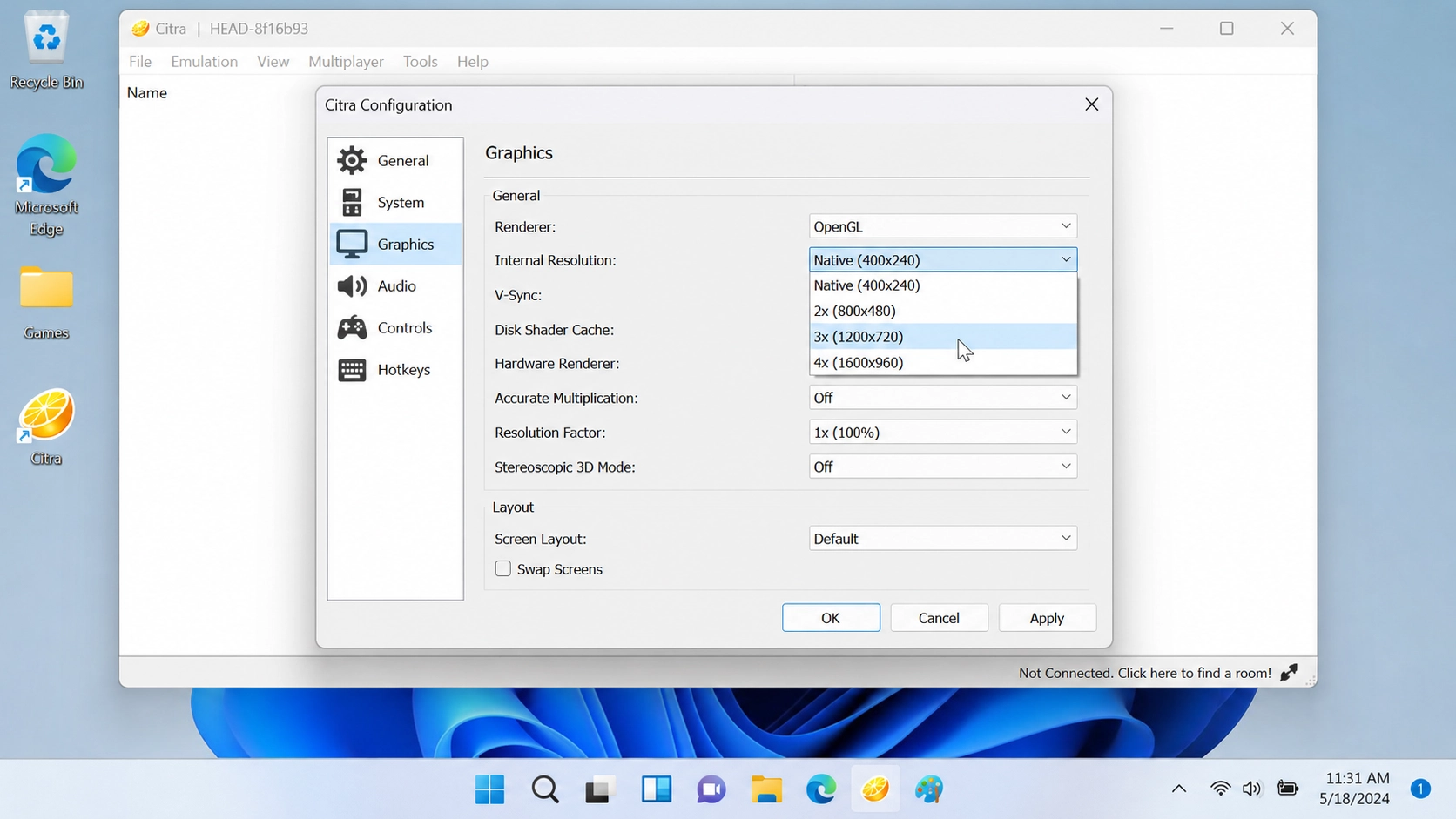Open Edge browser from taskbar
1456x819 pixels.
click(x=821, y=789)
